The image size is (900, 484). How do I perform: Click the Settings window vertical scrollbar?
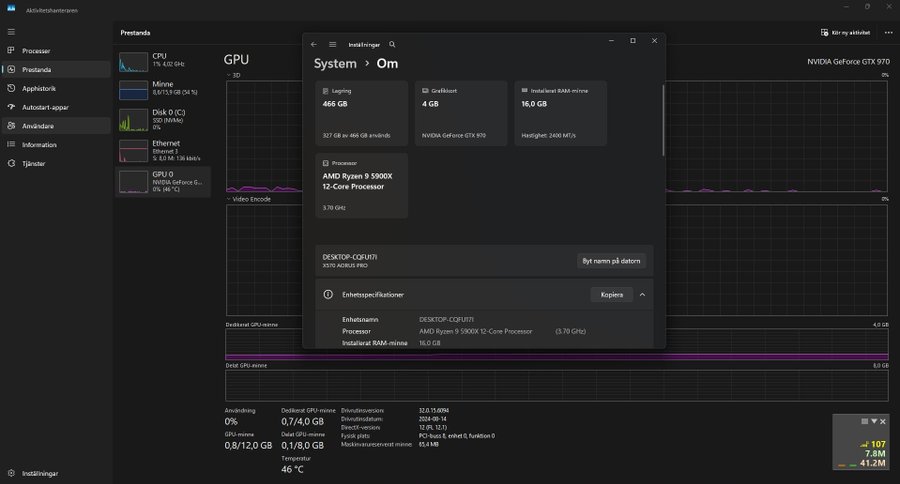point(663,120)
